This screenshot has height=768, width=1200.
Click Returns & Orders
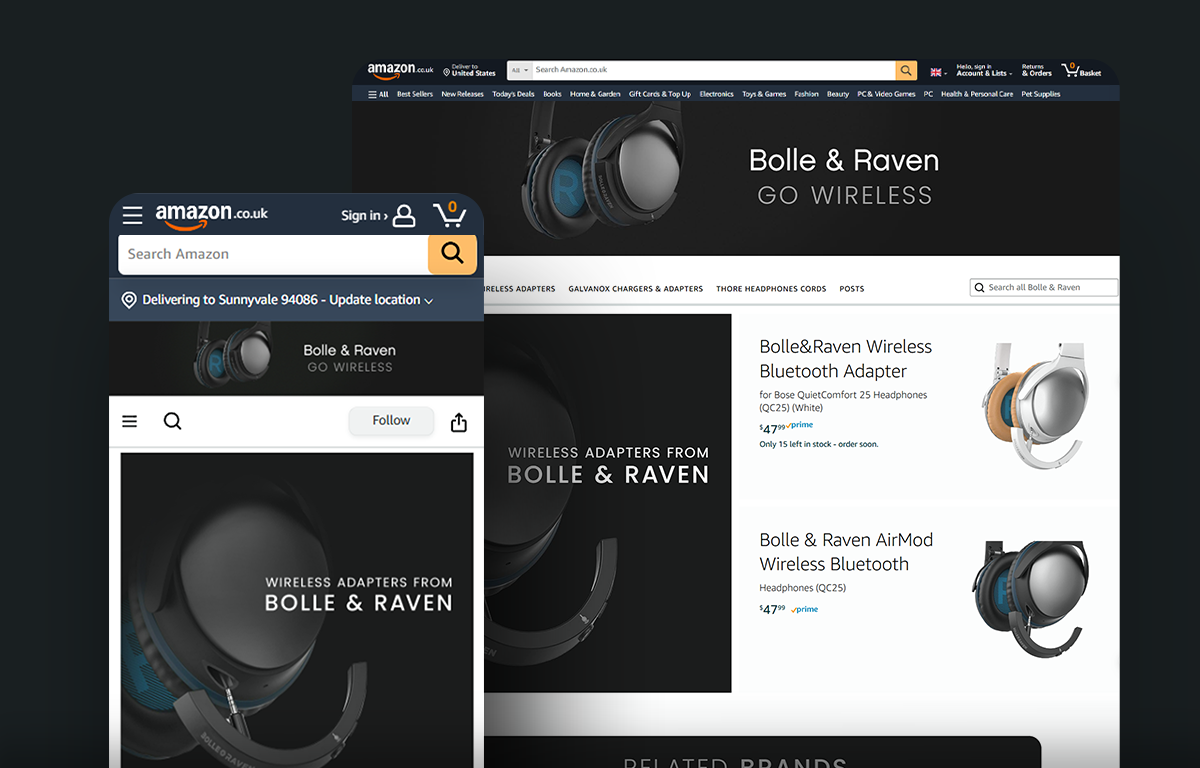click(1036, 70)
